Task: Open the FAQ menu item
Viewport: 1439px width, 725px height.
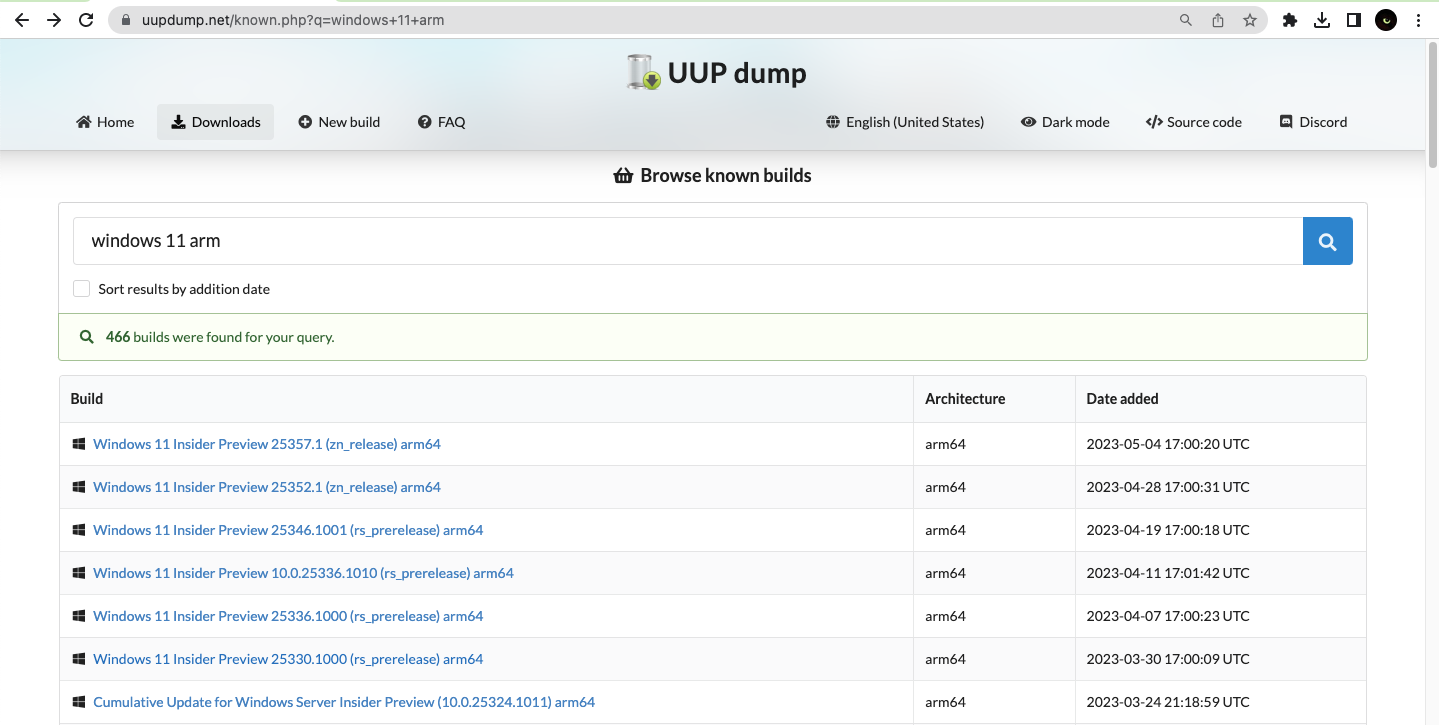Action: coord(442,122)
